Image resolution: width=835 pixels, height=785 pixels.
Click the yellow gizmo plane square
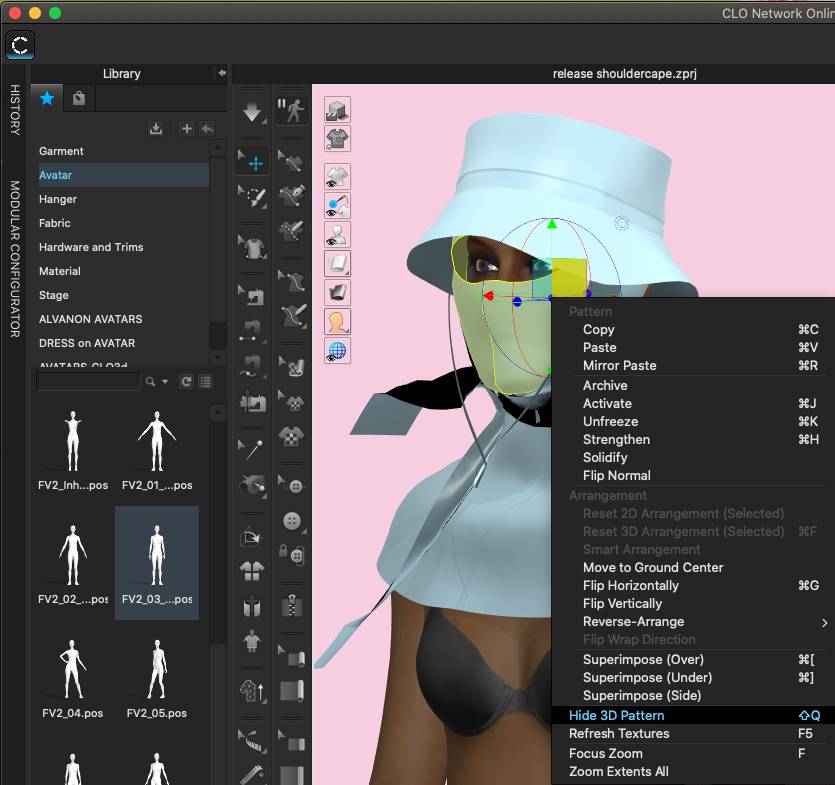click(x=569, y=277)
